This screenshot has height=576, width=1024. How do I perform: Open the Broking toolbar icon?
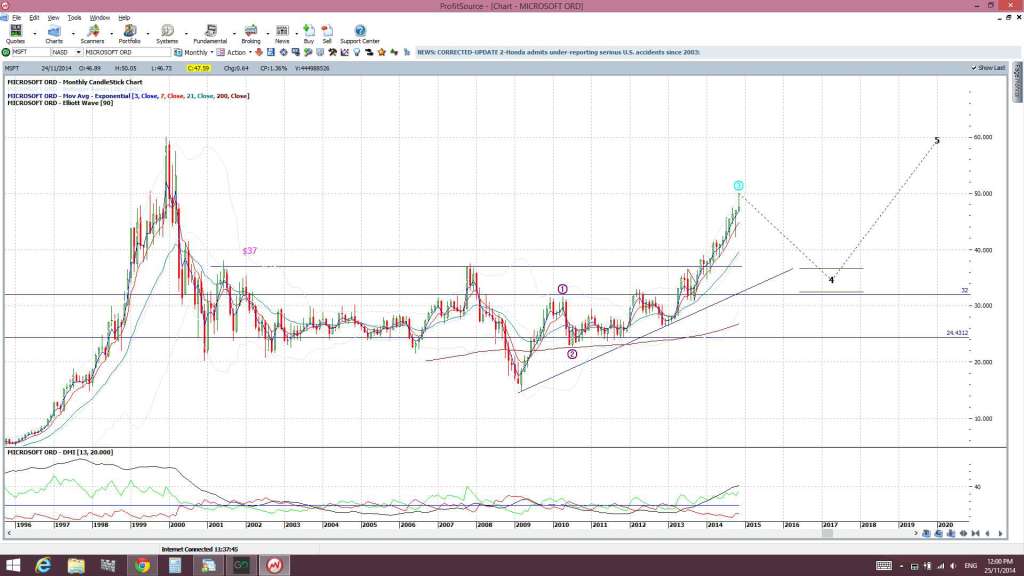coord(251,33)
